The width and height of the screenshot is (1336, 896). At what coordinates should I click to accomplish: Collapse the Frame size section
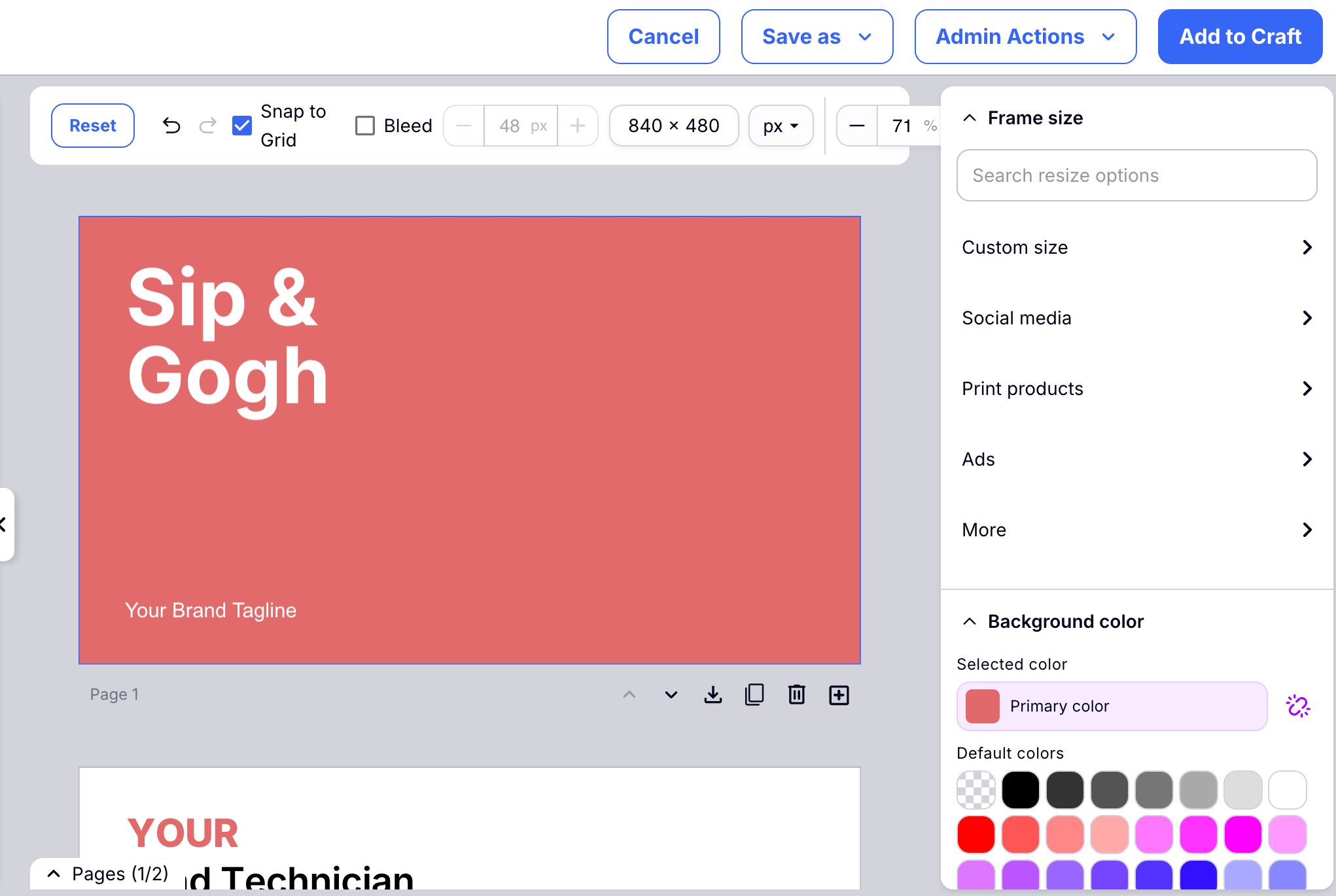pyautogui.click(x=970, y=118)
